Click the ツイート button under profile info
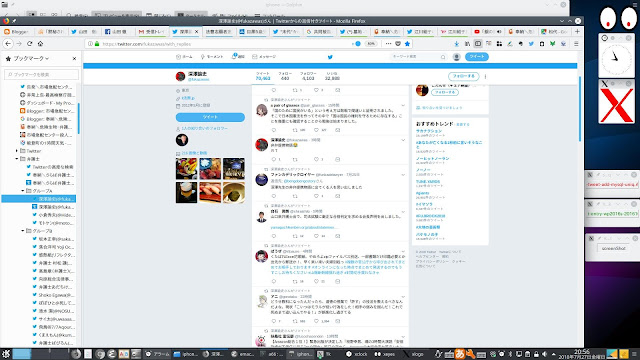This screenshot has width=640, height=360. (x=210, y=117)
